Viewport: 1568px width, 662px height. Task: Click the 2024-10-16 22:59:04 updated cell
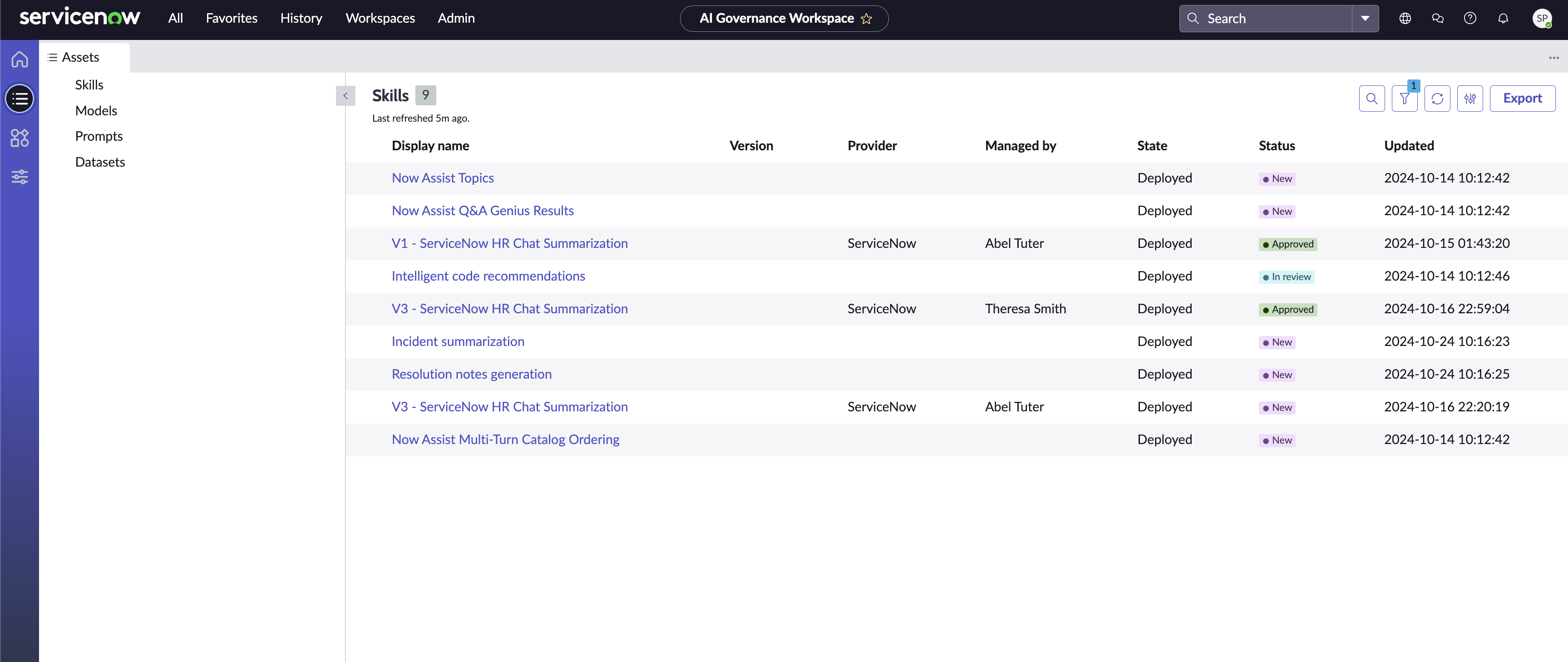pos(1446,309)
